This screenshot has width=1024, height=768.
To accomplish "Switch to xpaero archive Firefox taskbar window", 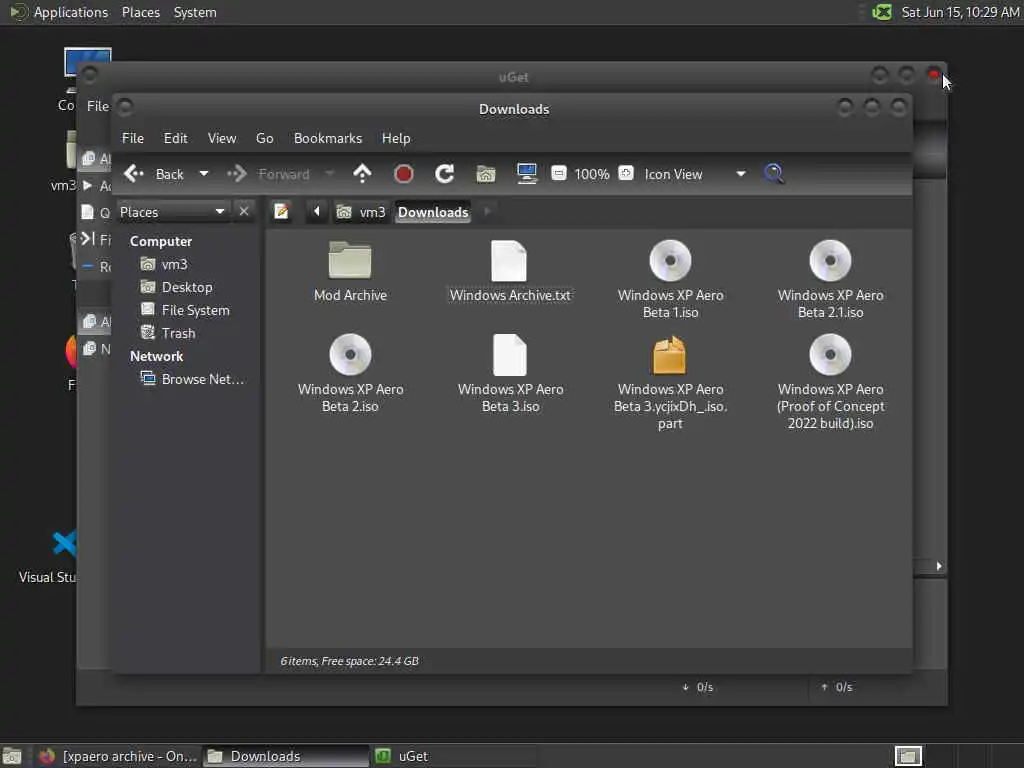I will tap(118, 756).
